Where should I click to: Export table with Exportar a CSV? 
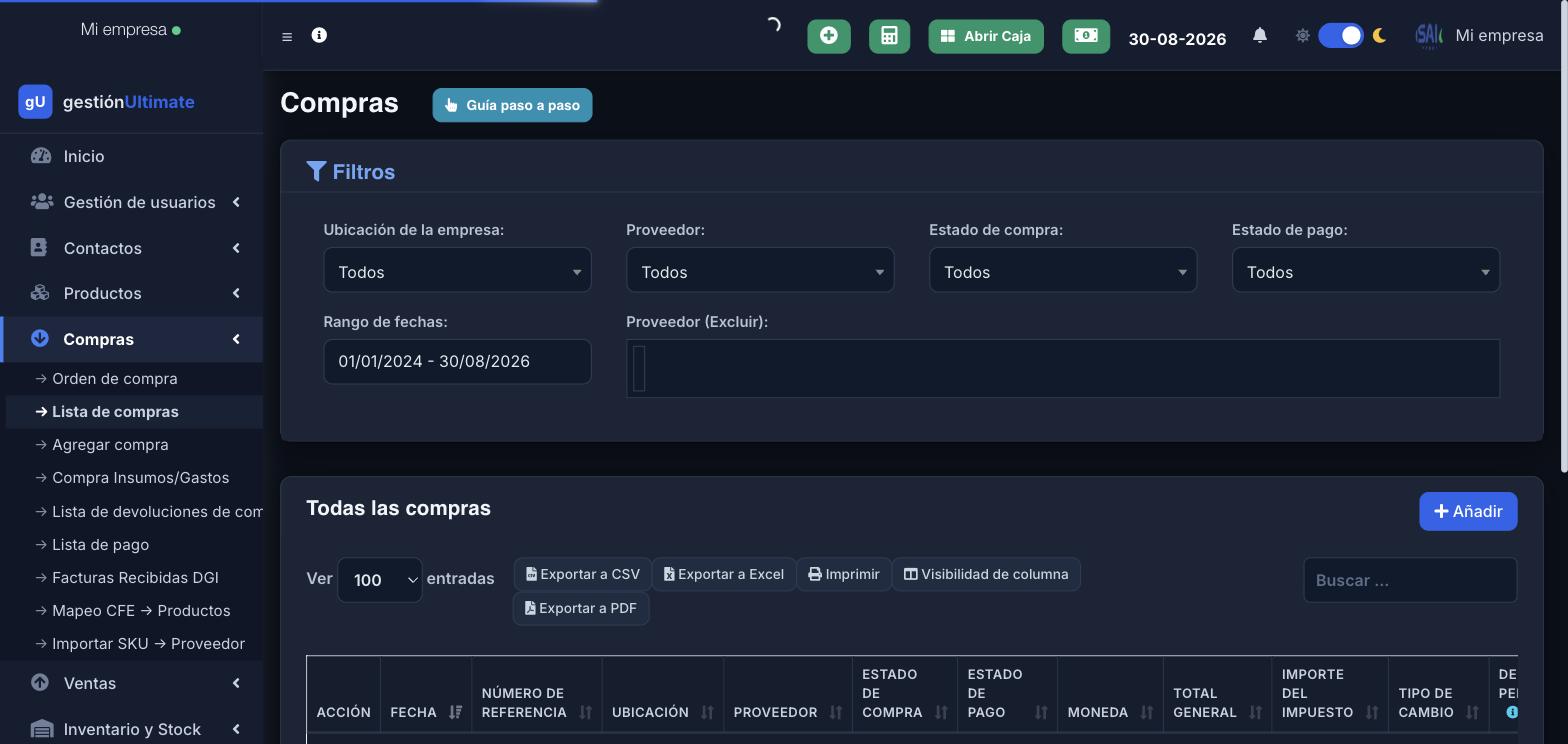[x=583, y=574]
